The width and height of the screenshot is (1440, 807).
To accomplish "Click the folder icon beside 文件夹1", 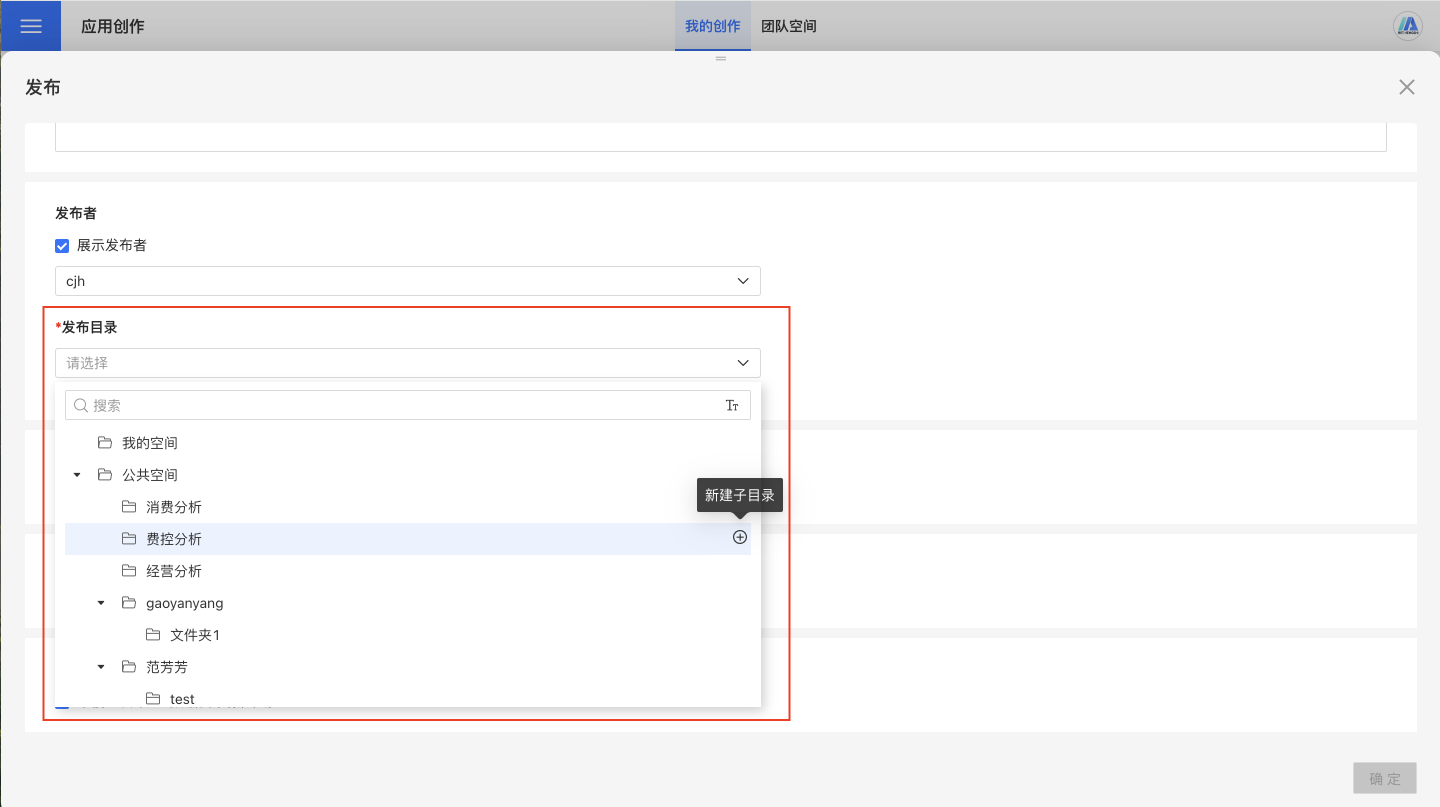I will point(153,635).
